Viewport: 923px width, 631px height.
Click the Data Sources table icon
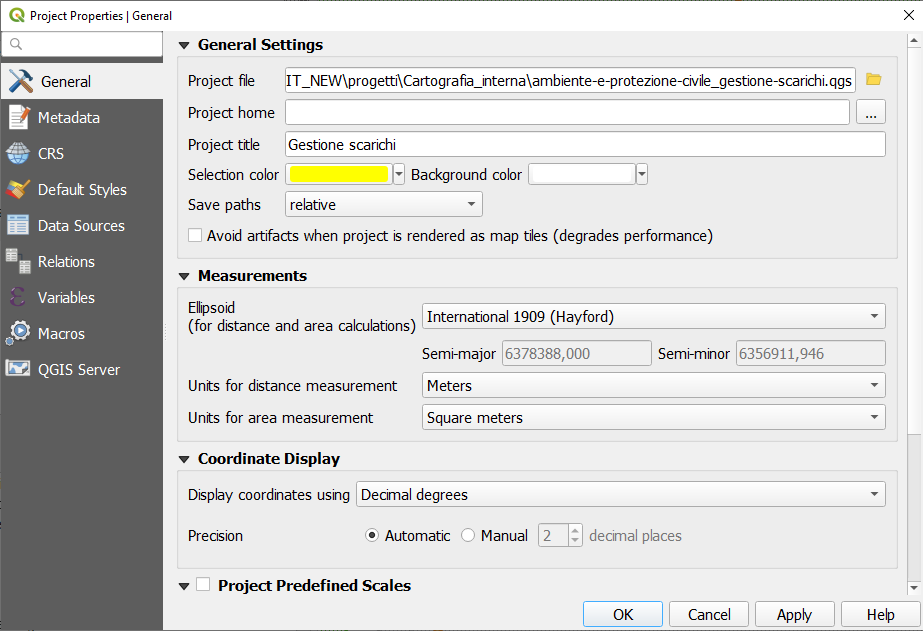pyautogui.click(x=18, y=225)
